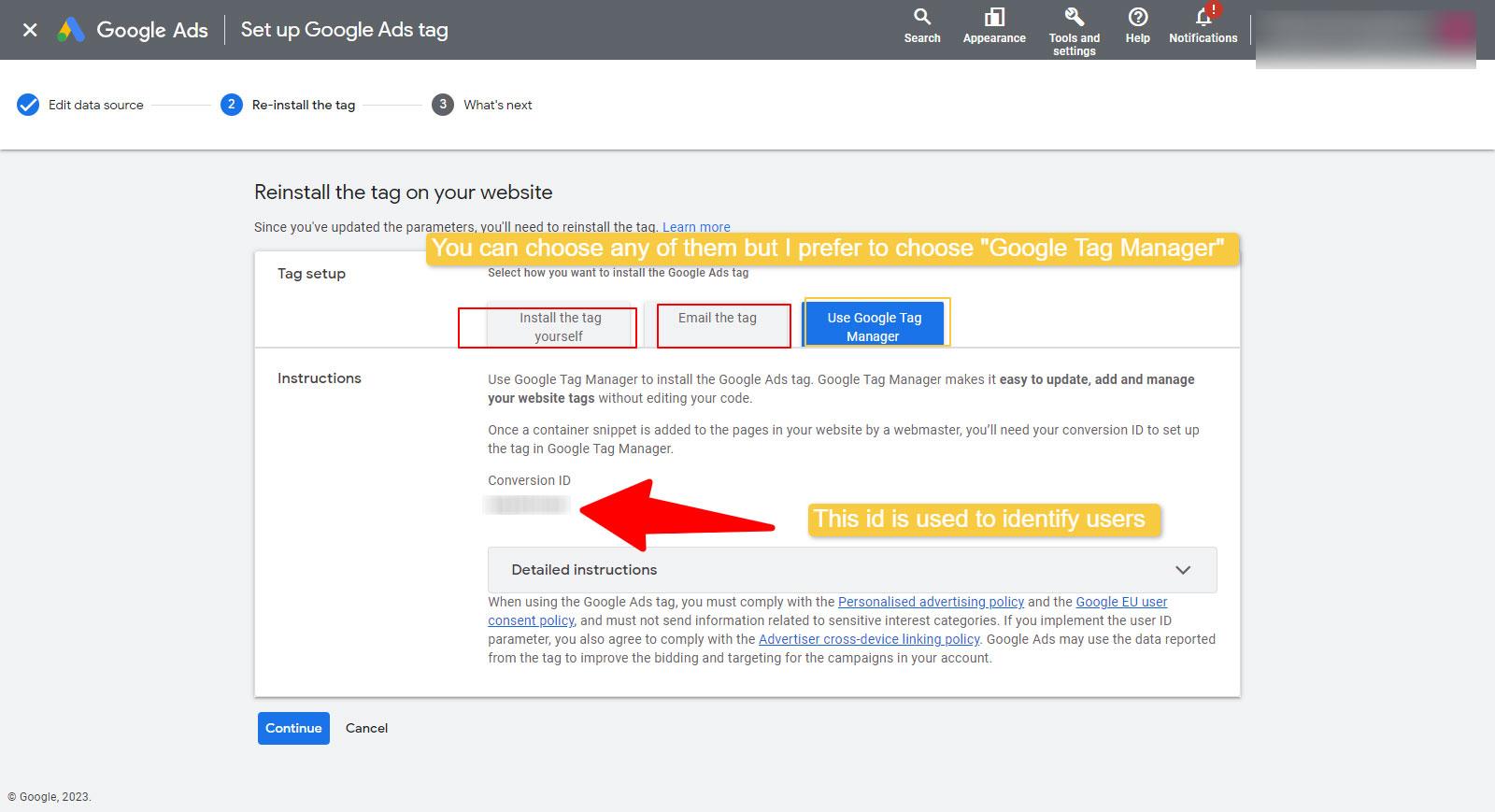The width and height of the screenshot is (1495, 812).
Task: Open Advertiser cross-device linking policy link
Action: [869, 639]
